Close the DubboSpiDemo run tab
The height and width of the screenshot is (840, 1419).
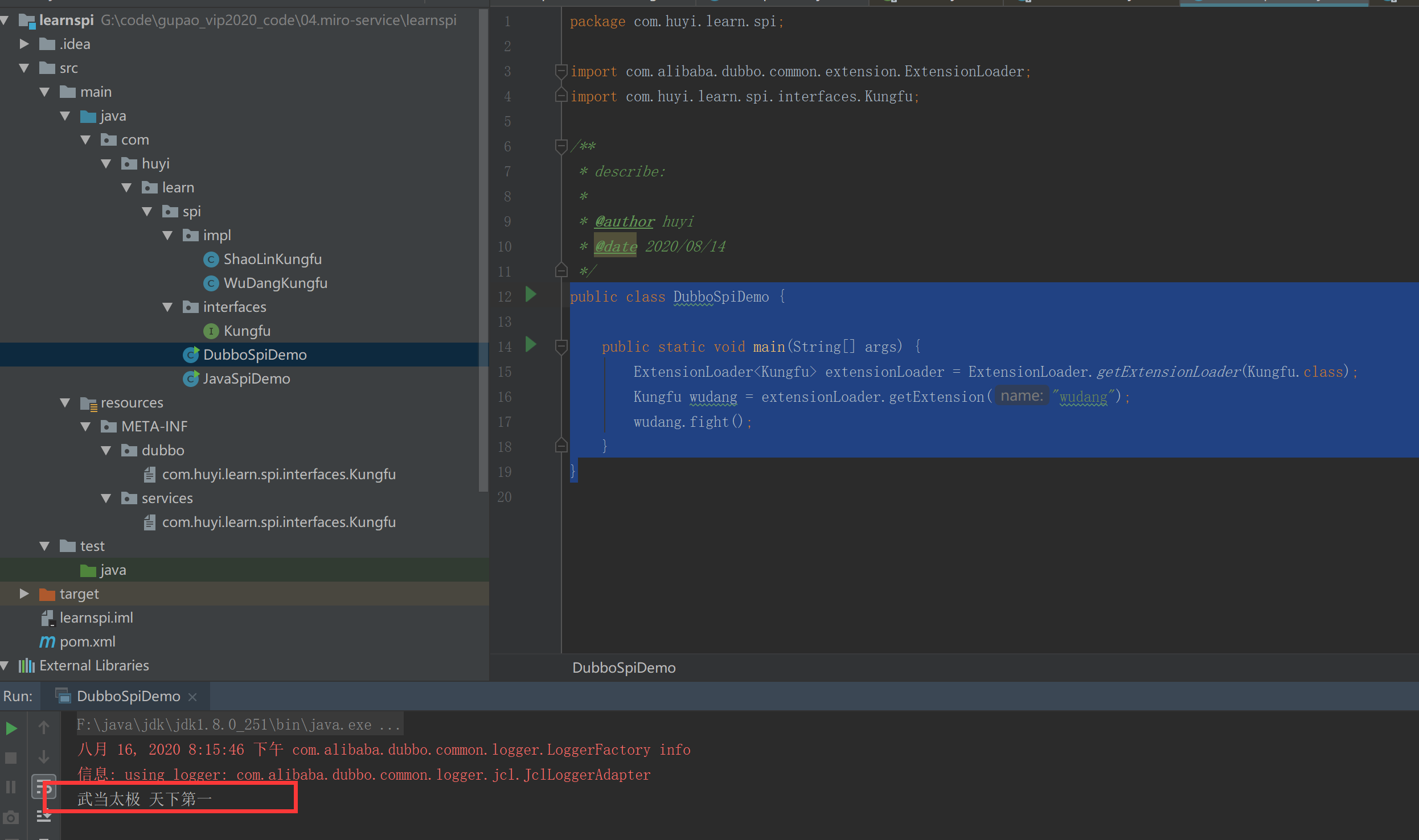192,697
